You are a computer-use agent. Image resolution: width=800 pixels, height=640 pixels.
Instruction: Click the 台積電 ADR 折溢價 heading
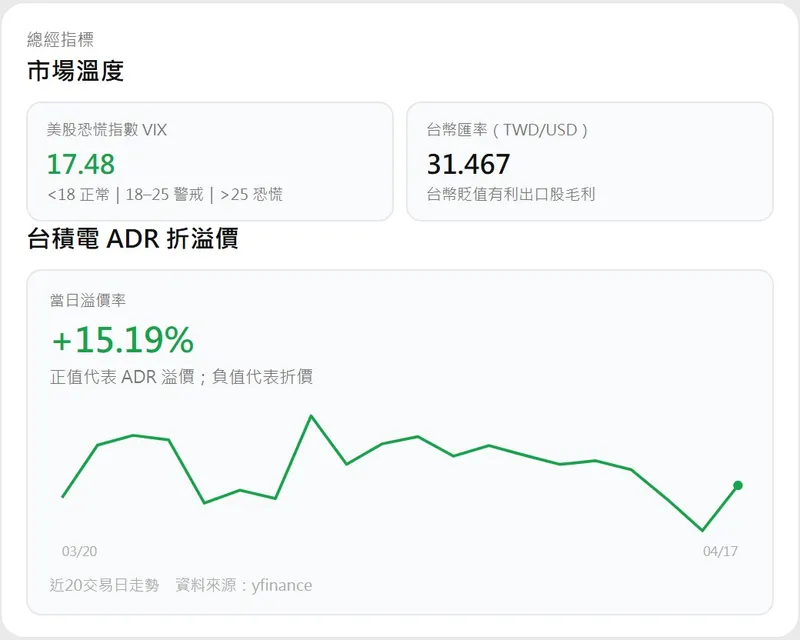point(133,239)
